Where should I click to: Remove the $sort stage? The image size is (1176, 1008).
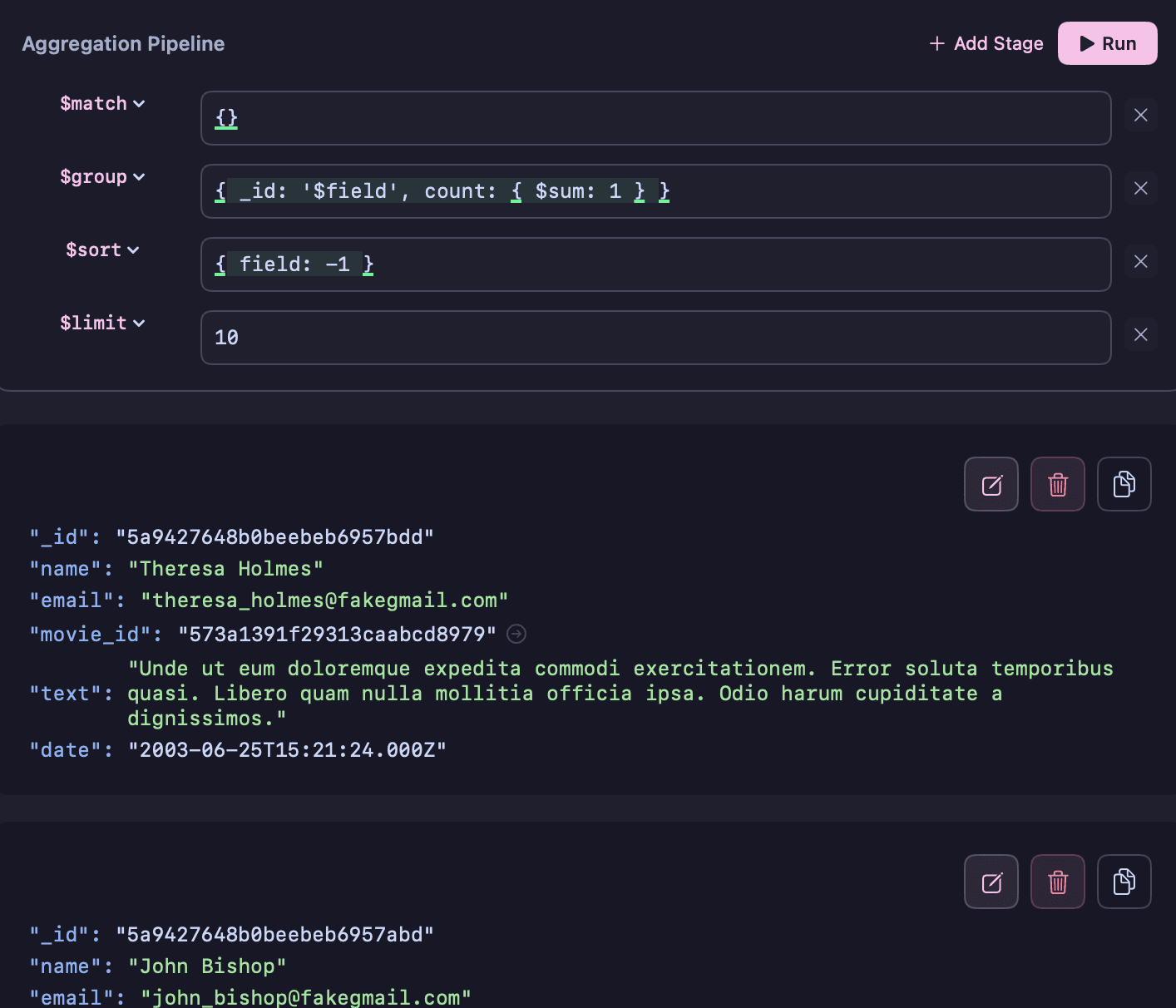[x=1140, y=261]
